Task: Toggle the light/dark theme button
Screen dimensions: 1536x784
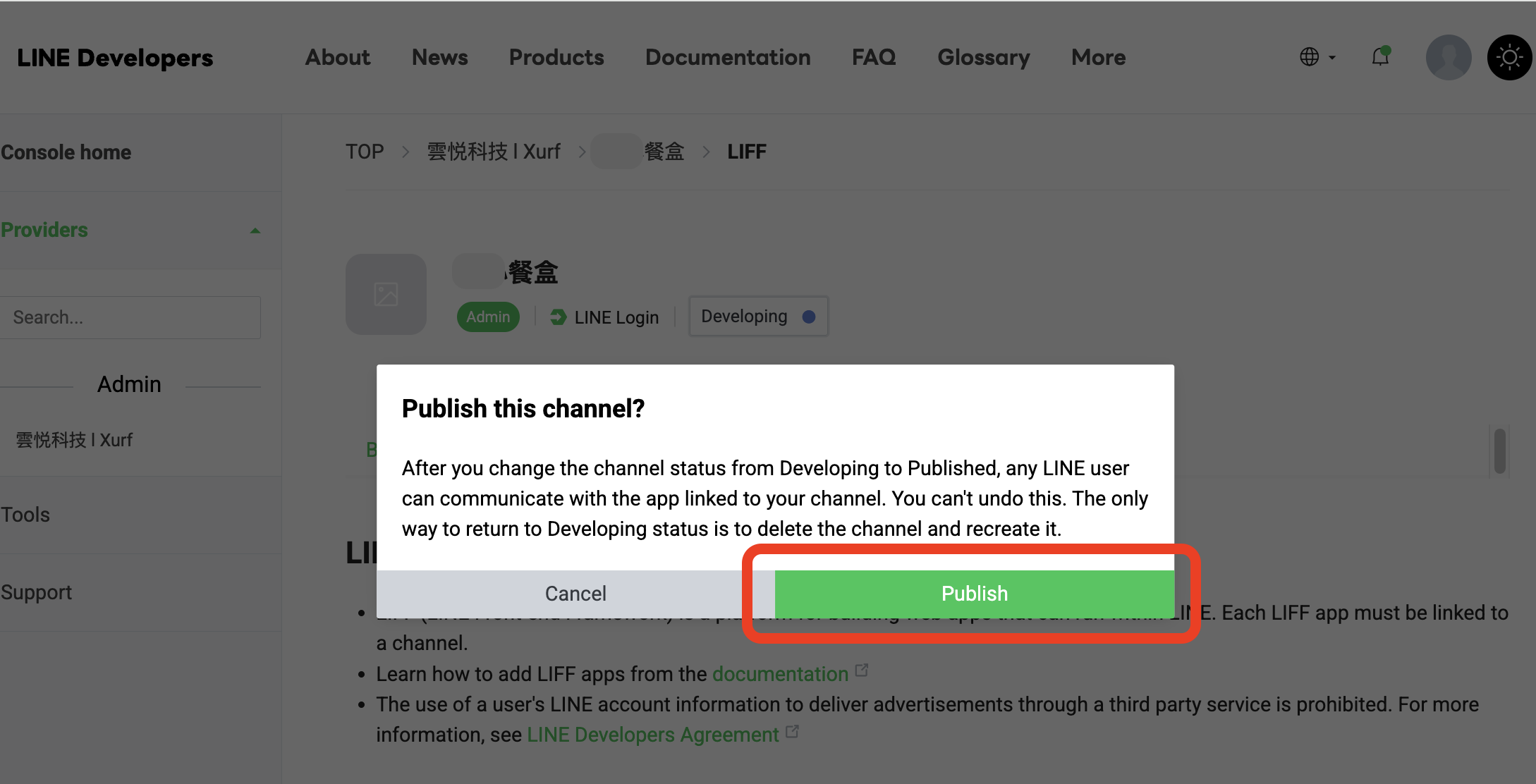Action: (1509, 57)
